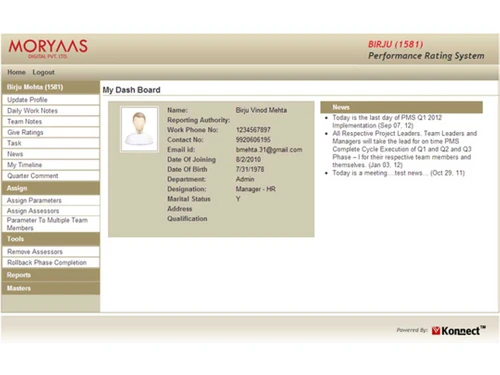This screenshot has width=500, height=375.
Task: Open Assign Parameters
Action: coord(51,200)
